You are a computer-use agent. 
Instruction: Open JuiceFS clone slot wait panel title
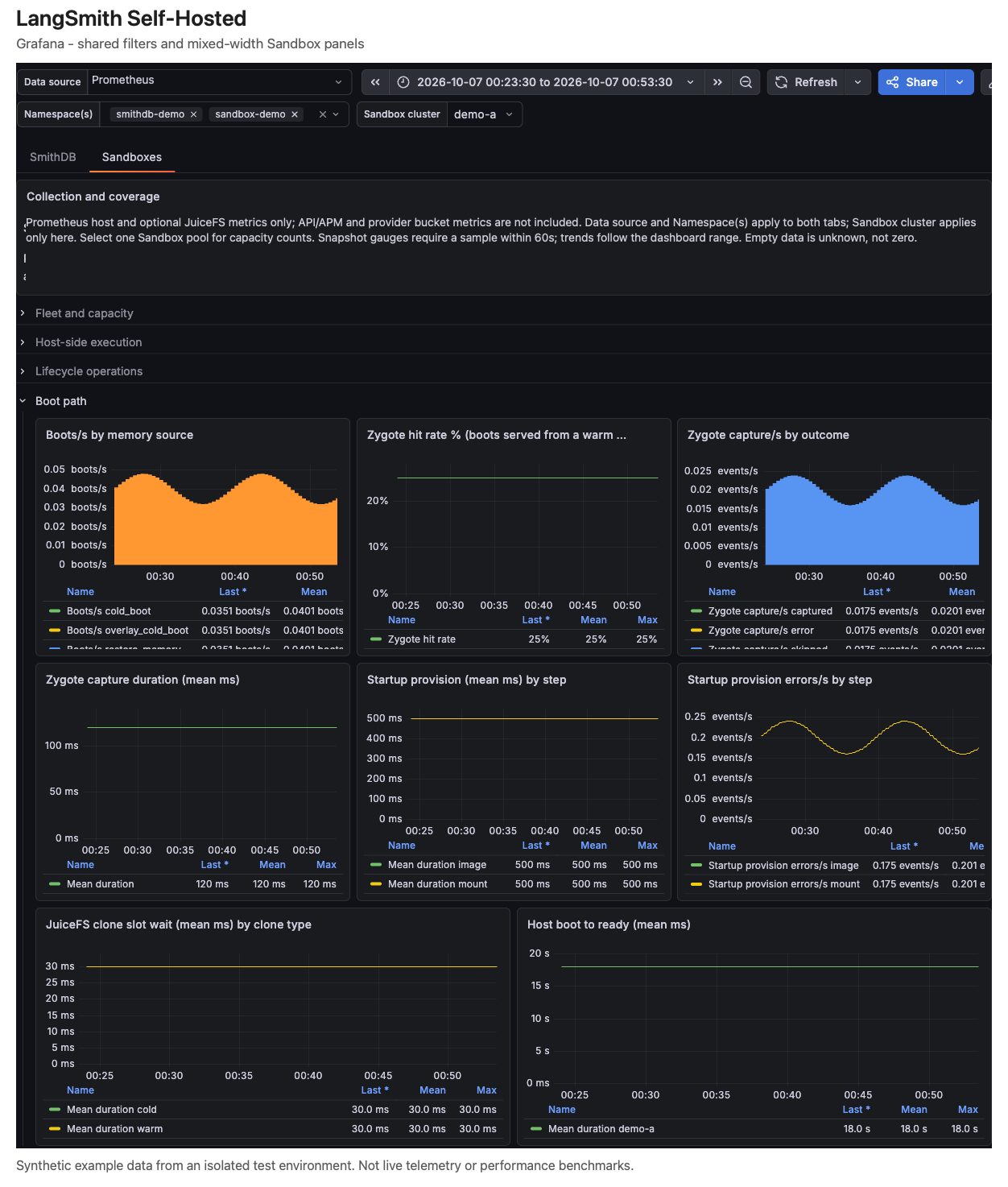[x=179, y=924]
